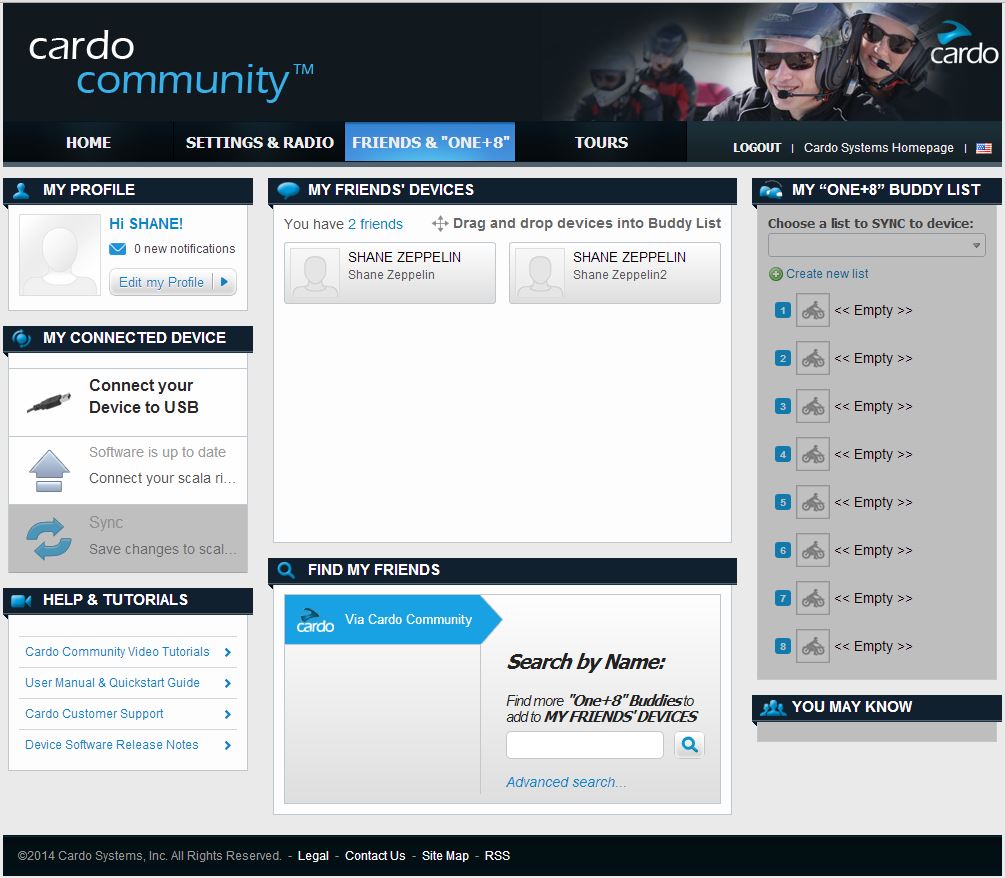Viewport: 1005px width, 878px height.
Task: Click the drag and drop move icon
Action: click(440, 224)
